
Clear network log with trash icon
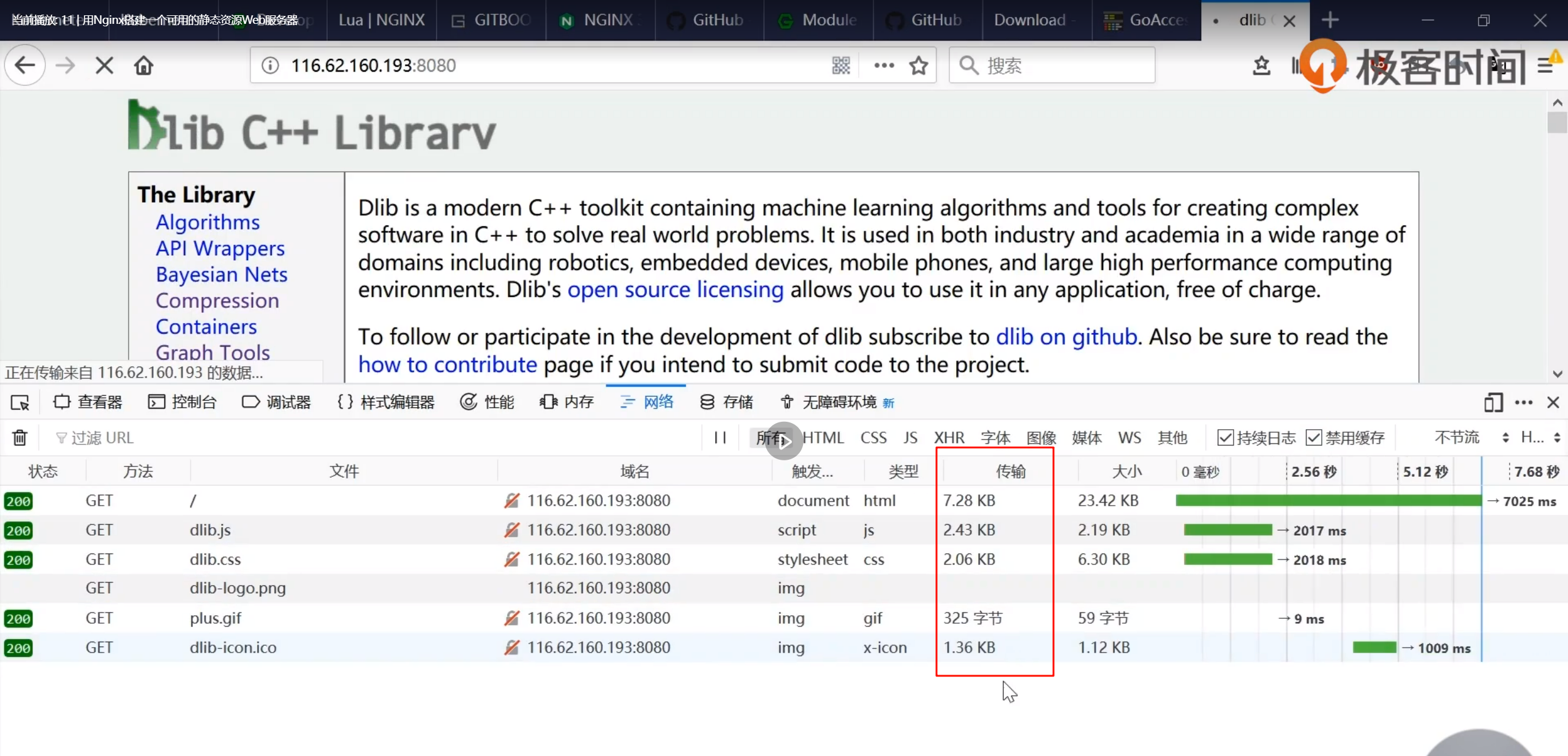pos(20,438)
